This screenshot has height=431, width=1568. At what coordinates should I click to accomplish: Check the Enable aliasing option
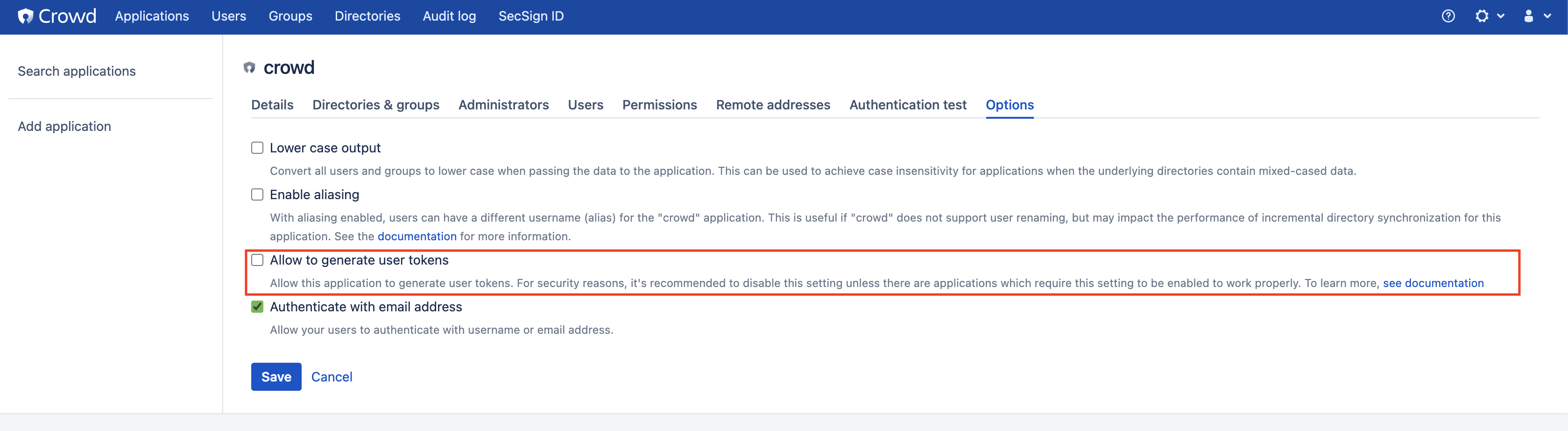click(x=257, y=194)
